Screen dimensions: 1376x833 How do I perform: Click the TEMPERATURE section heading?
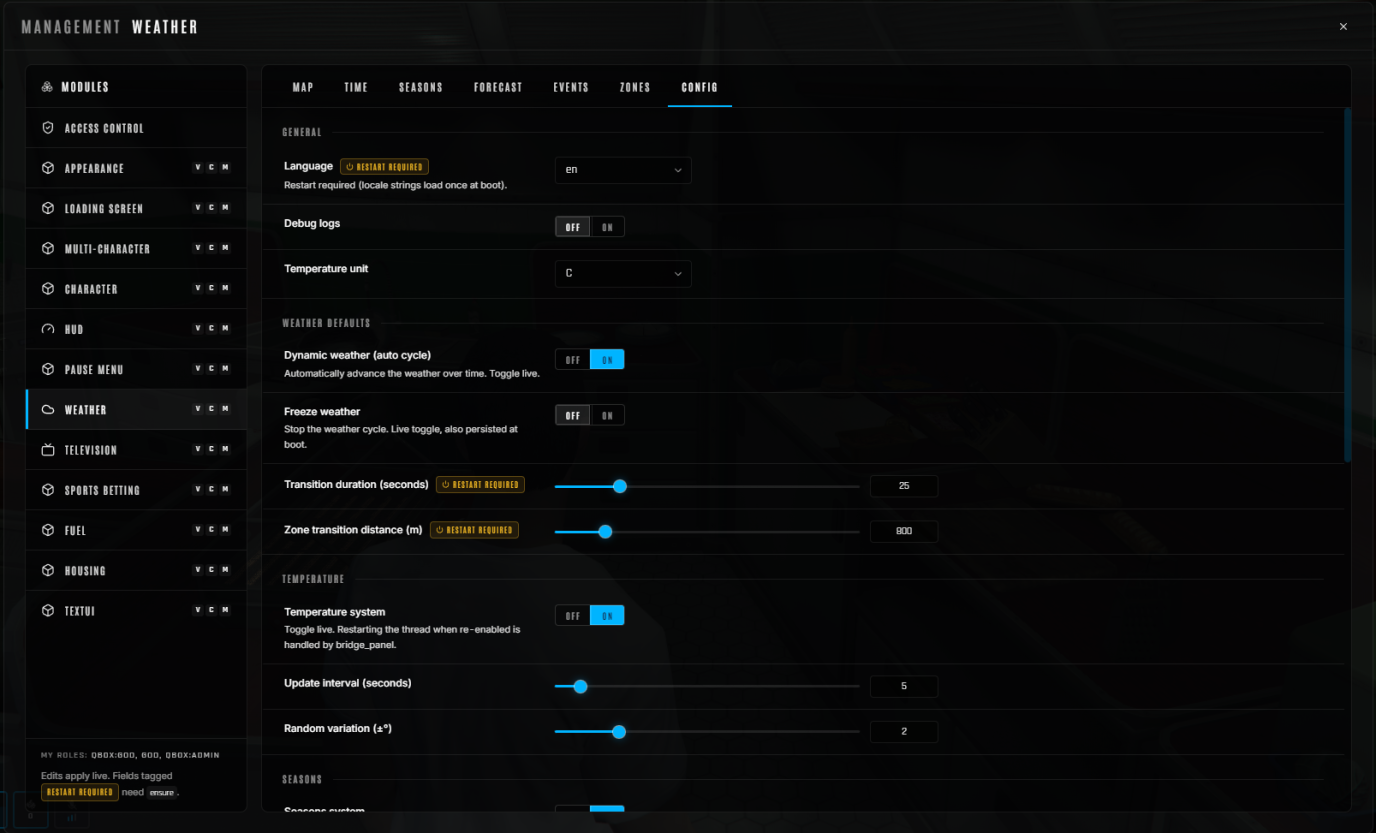[x=313, y=579]
